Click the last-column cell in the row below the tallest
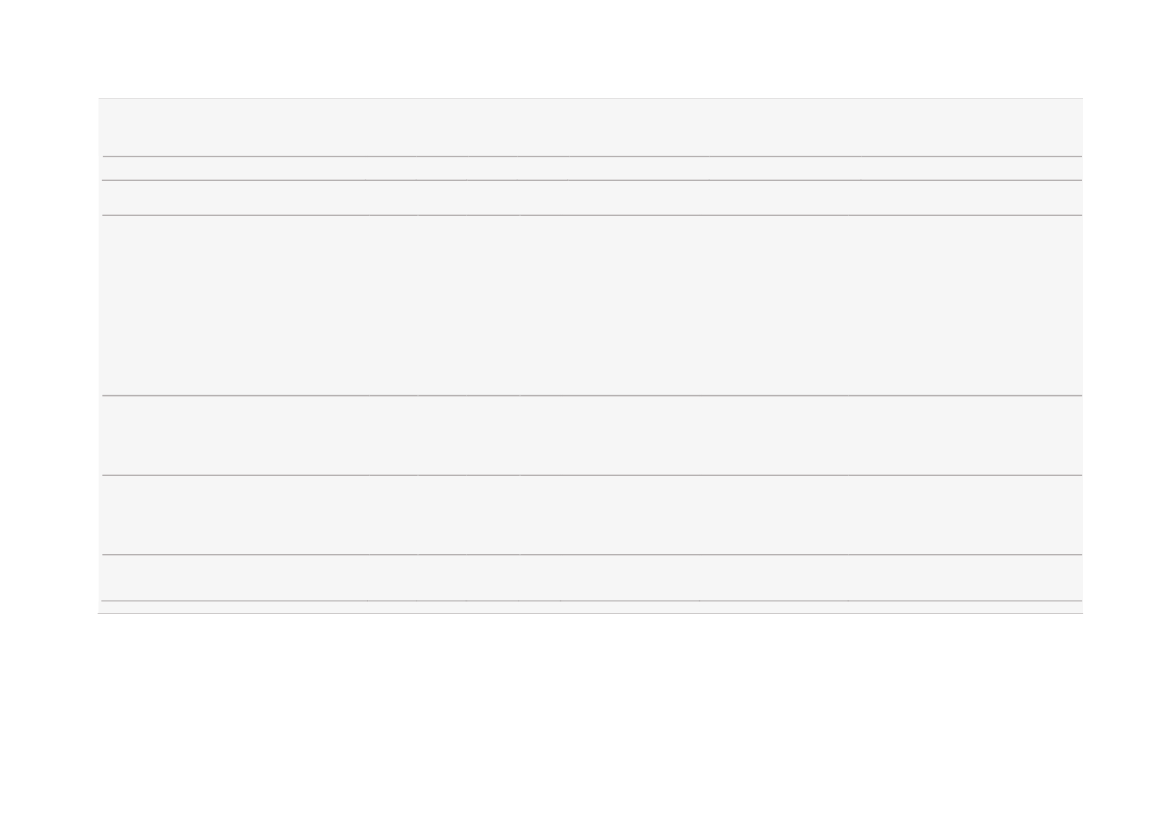This screenshot has height=827, width=1170. [965, 435]
